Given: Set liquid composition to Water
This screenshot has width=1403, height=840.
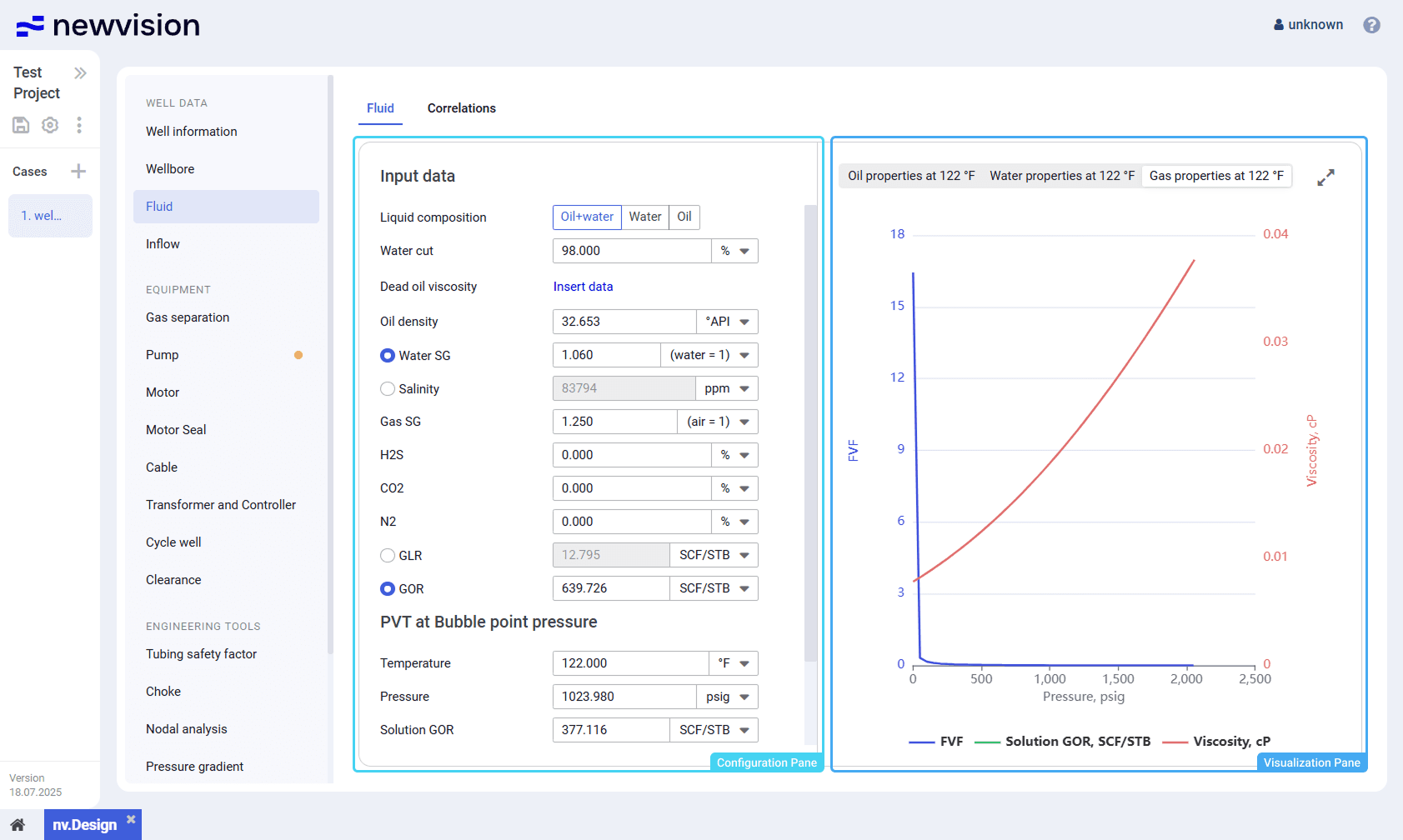Looking at the screenshot, I should tap(644, 217).
